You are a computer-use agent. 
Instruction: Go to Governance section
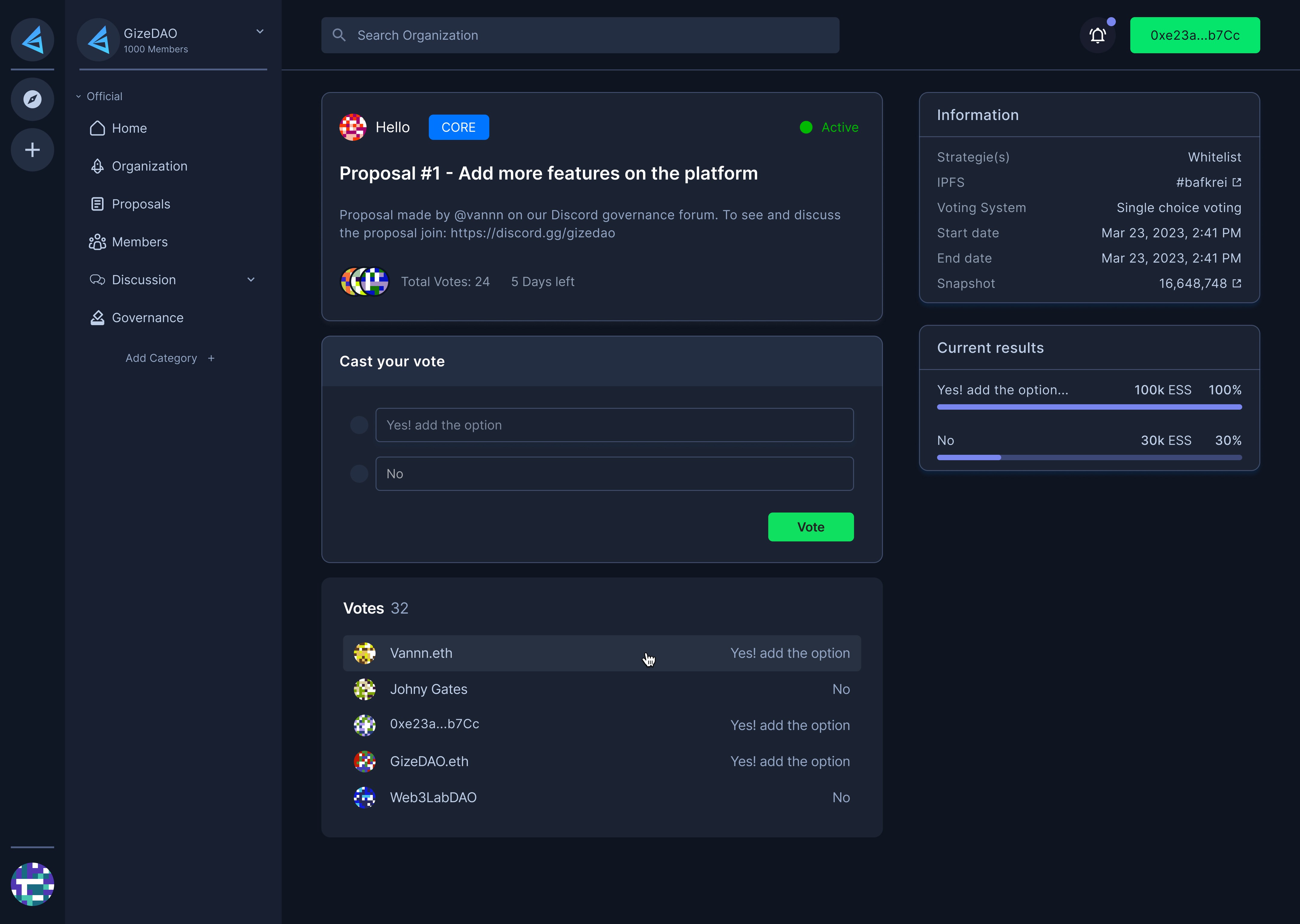(x=147, y=318)
